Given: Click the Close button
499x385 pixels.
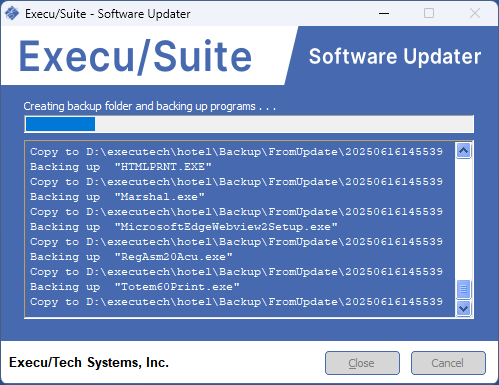Looking at the screenshot, I should coord(362,363).
